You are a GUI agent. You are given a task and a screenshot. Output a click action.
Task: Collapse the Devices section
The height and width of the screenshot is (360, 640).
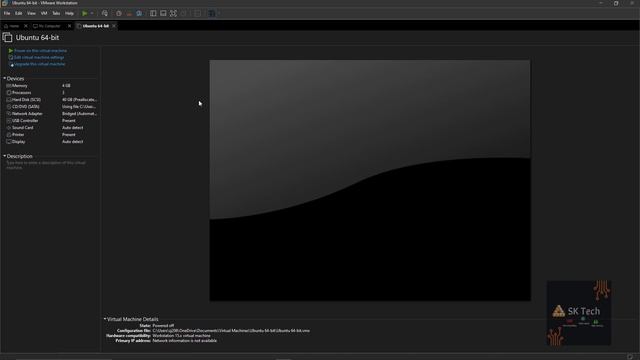tap(4, 78)
